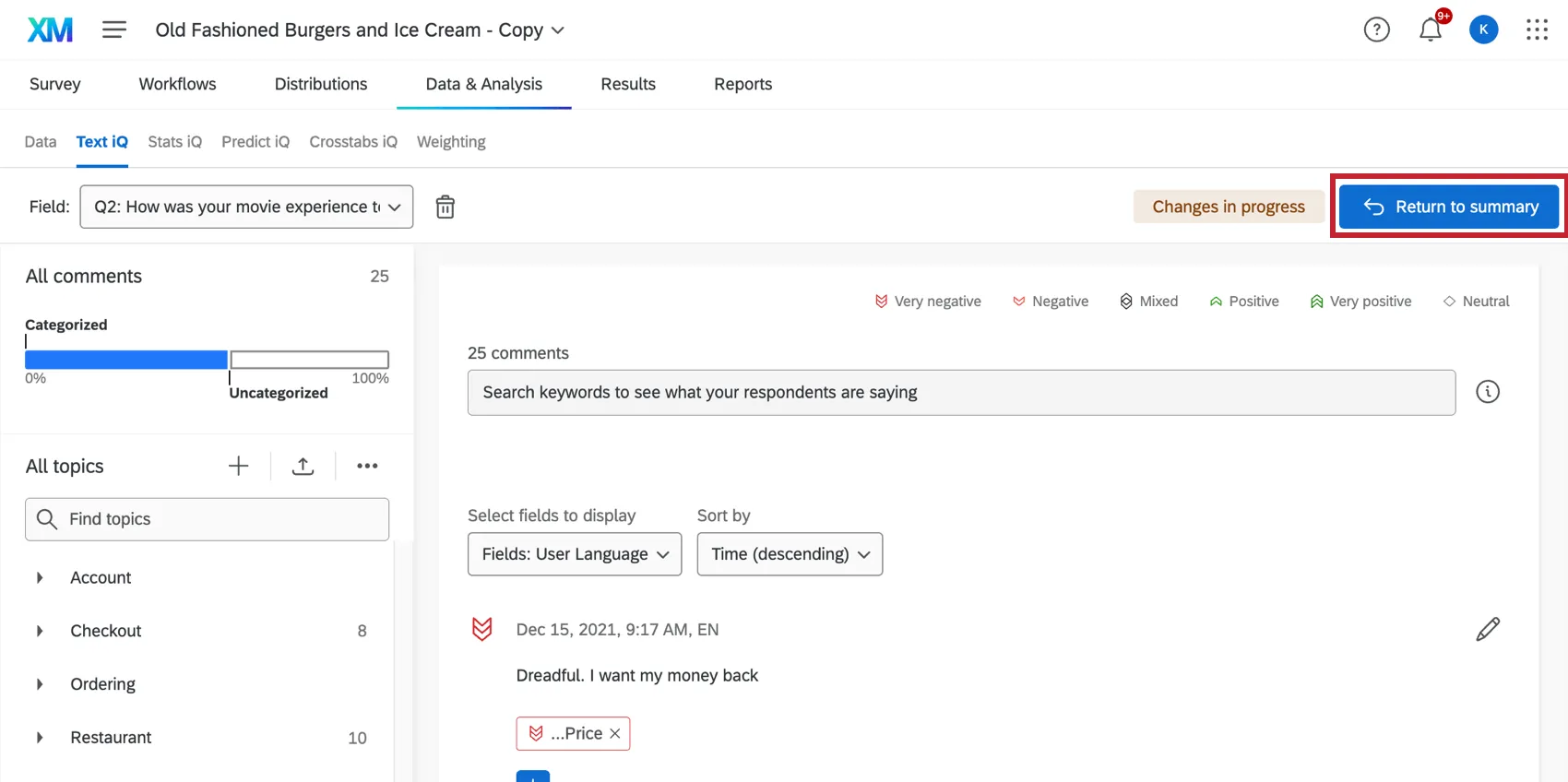
Task: Add a new topic with plus icon
Action: click(x=238, y=466)
